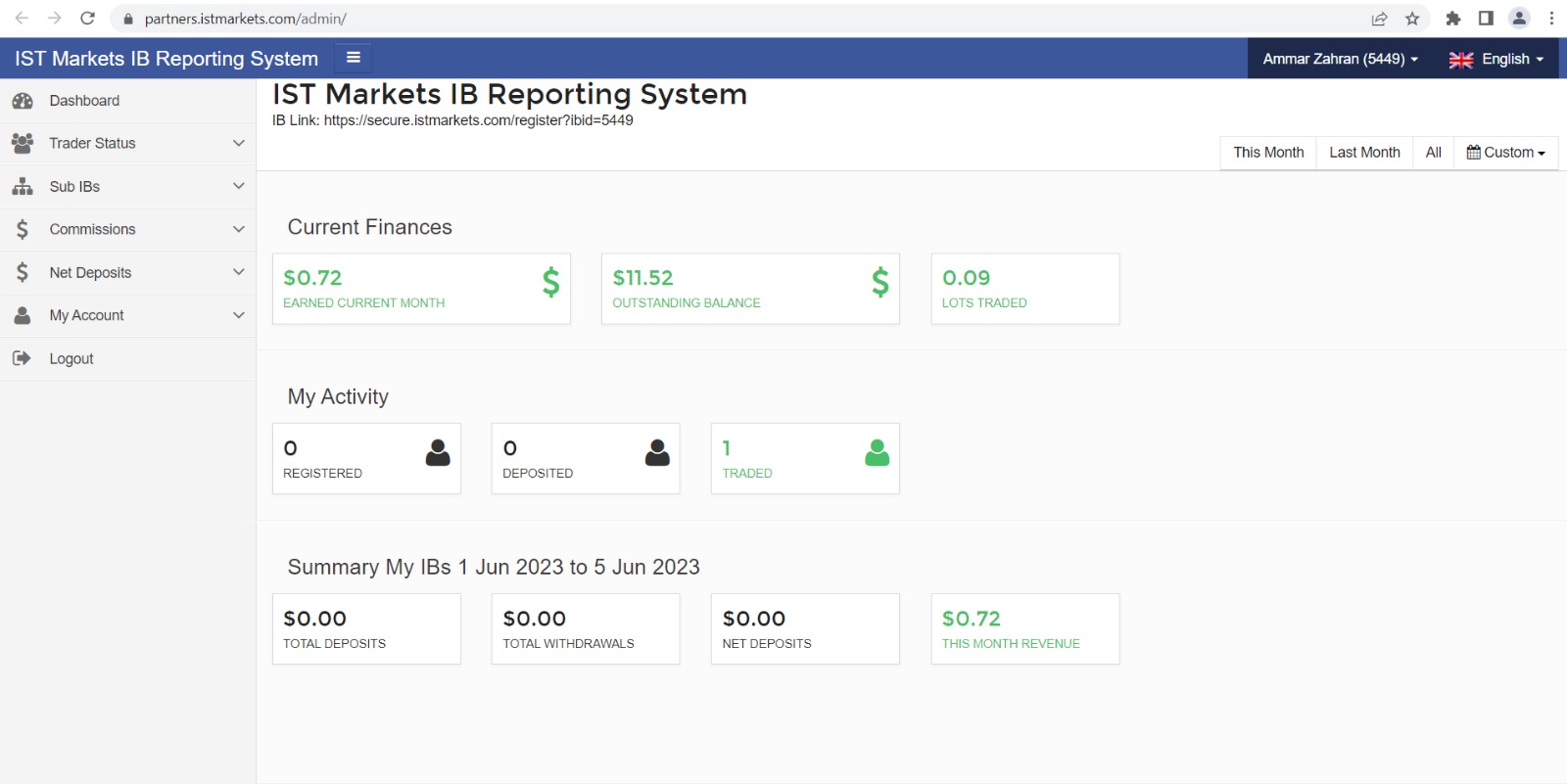The image size is (1567, 784).
Task: Click the My Account person icon
Action: pyautogui.click(x=23, y=315)
